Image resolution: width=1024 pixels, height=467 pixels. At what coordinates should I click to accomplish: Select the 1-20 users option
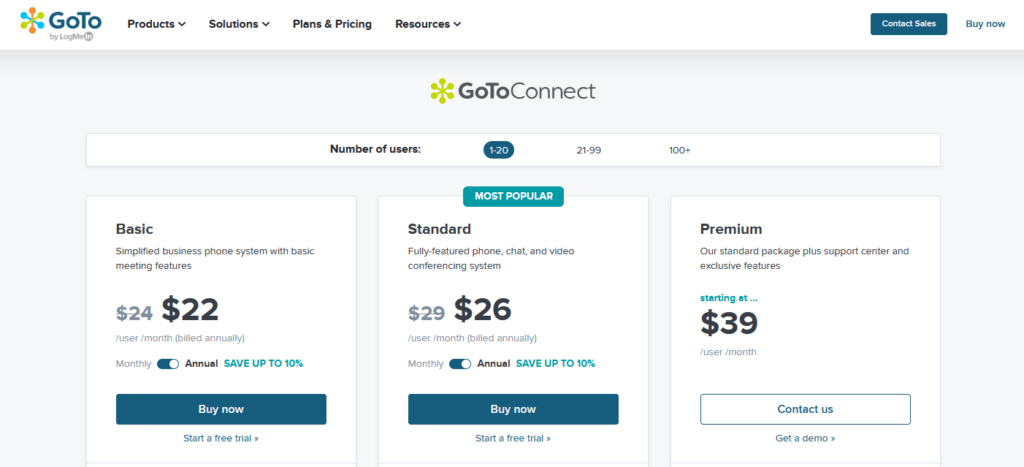499,150
